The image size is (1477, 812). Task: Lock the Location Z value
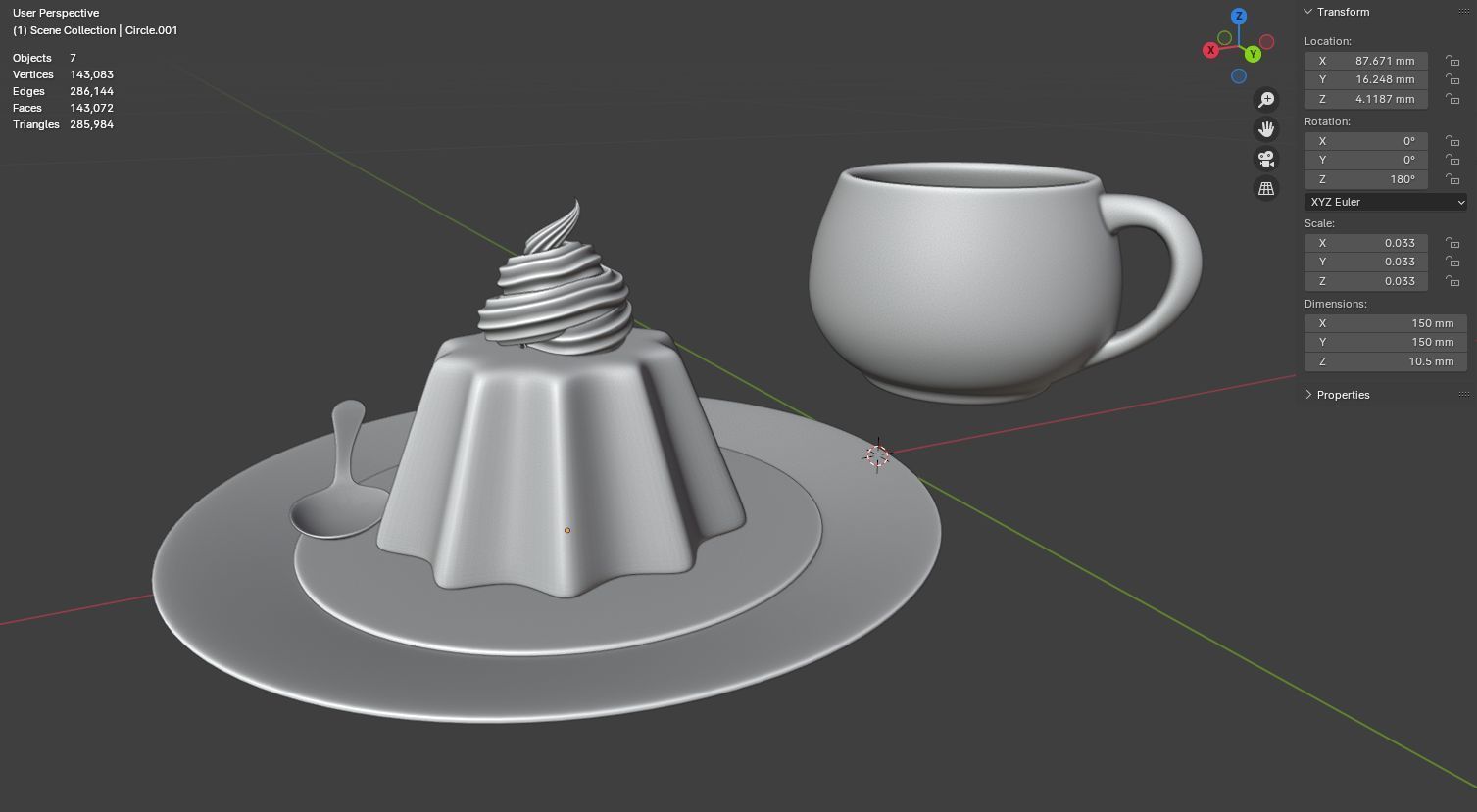pos(1452,99)
